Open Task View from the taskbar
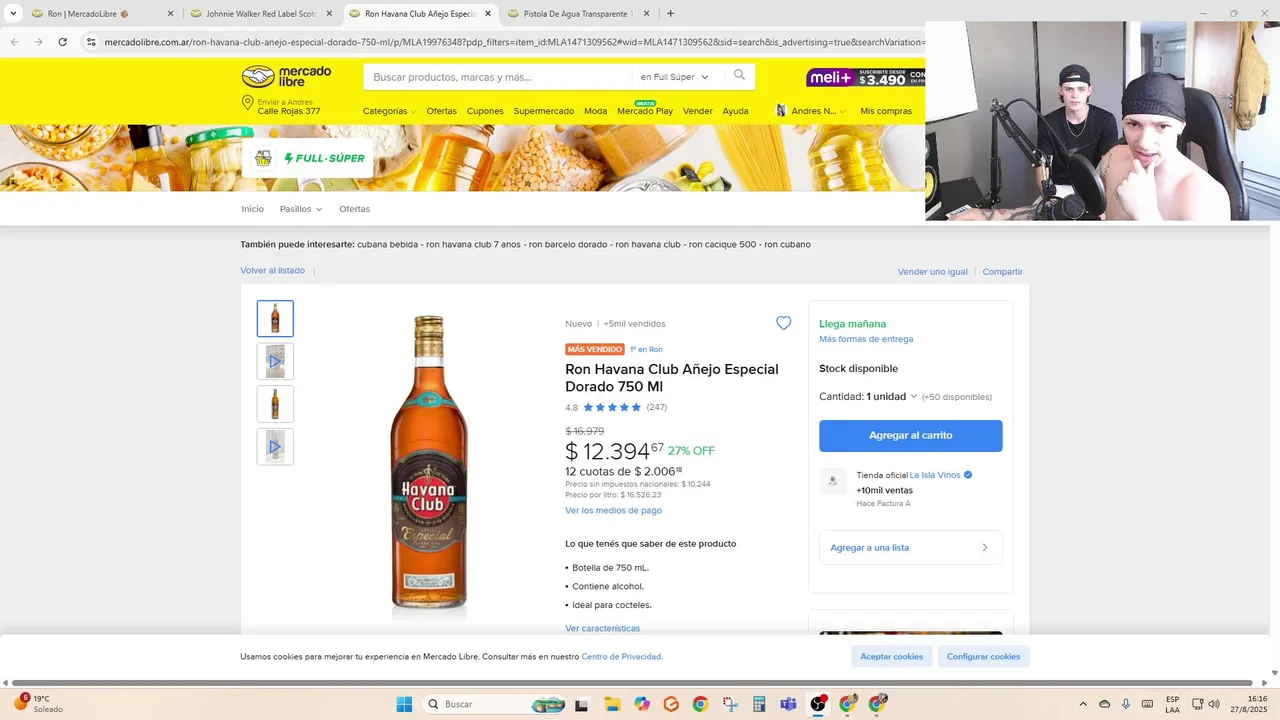The width and height of the screenshot is (1280, 720). [x=582, y=704]
